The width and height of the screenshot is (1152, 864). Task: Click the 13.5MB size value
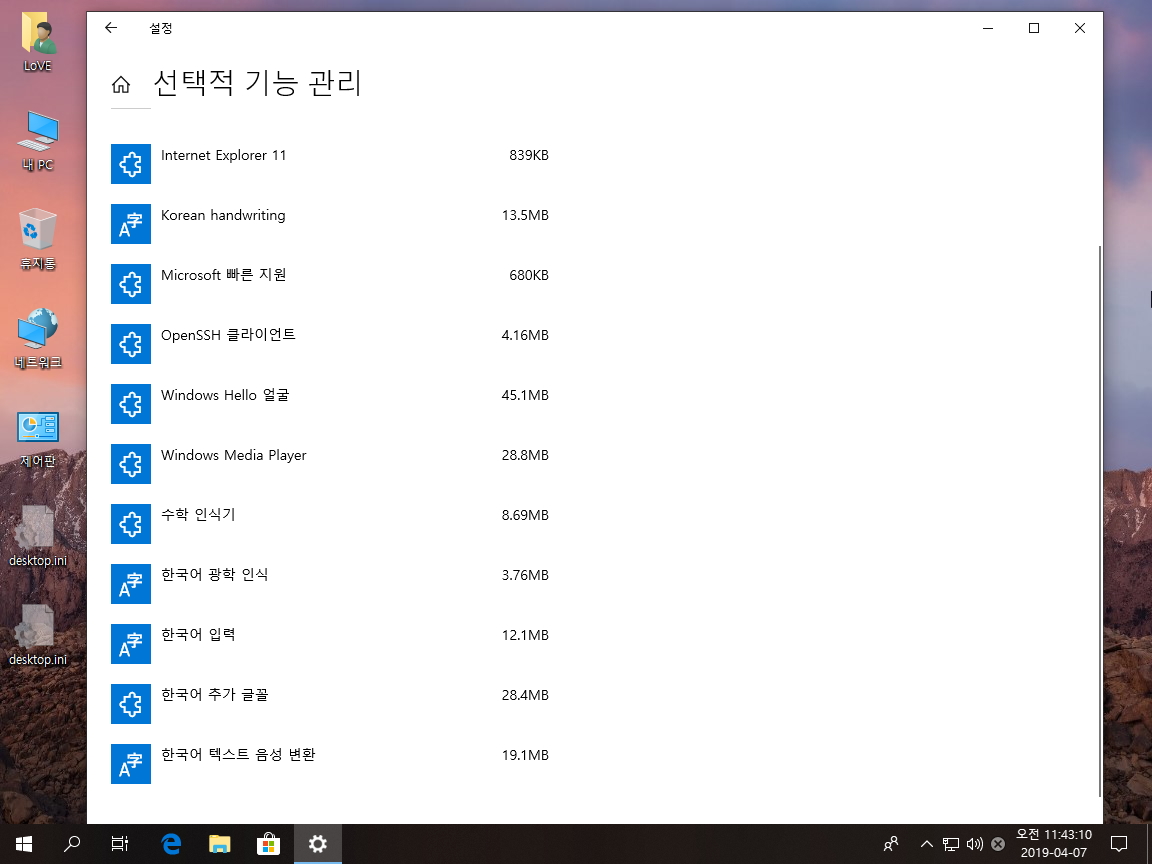click(x=525, y=215)
